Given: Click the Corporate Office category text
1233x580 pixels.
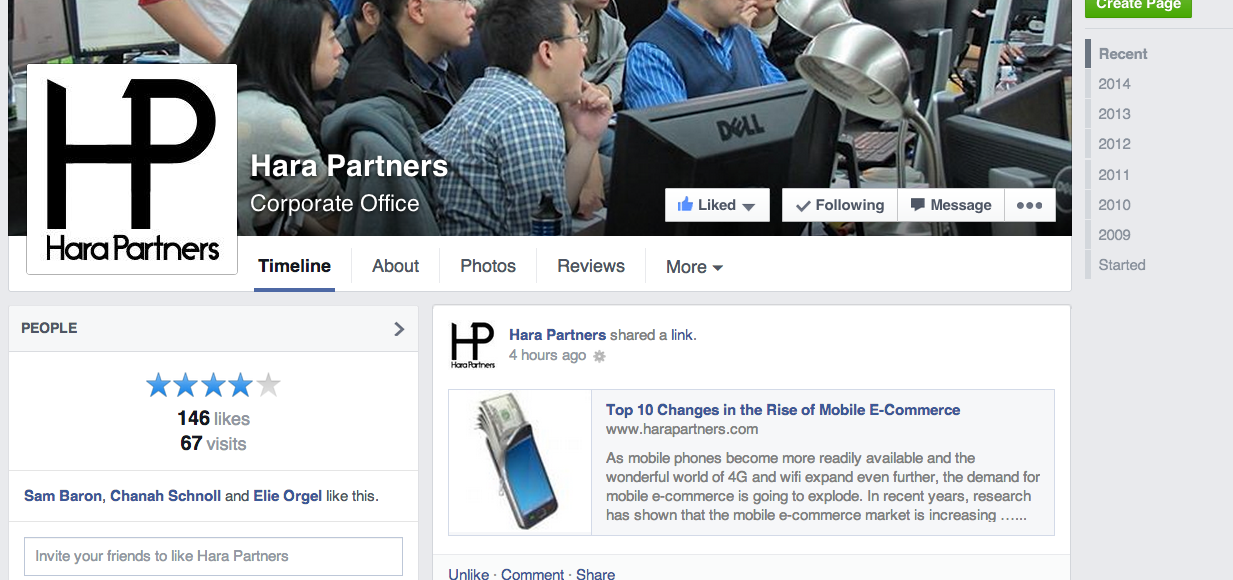Looking at the screenshot, I should (x=335, y=204).
